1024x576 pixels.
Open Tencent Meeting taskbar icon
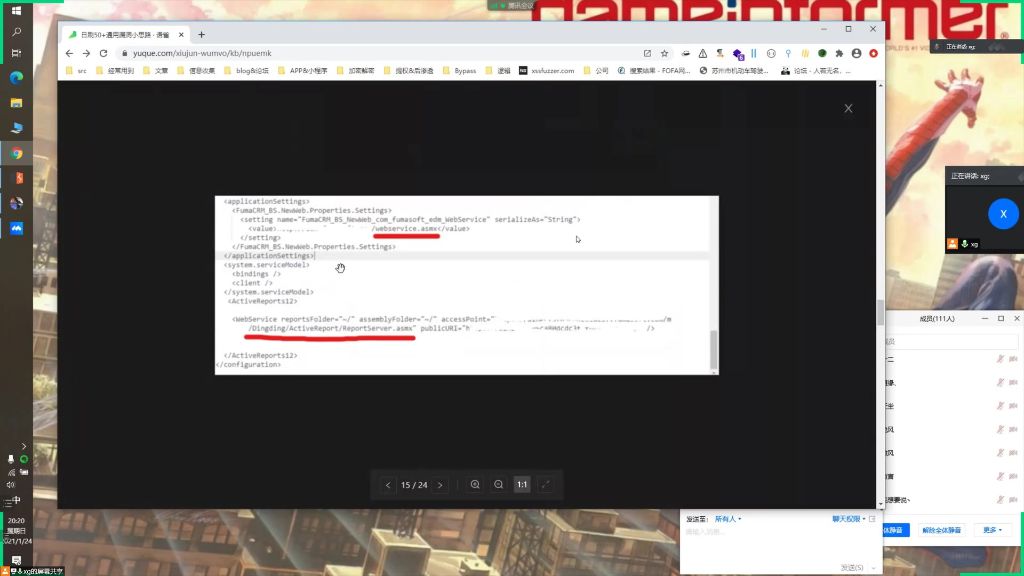point(16,228)
